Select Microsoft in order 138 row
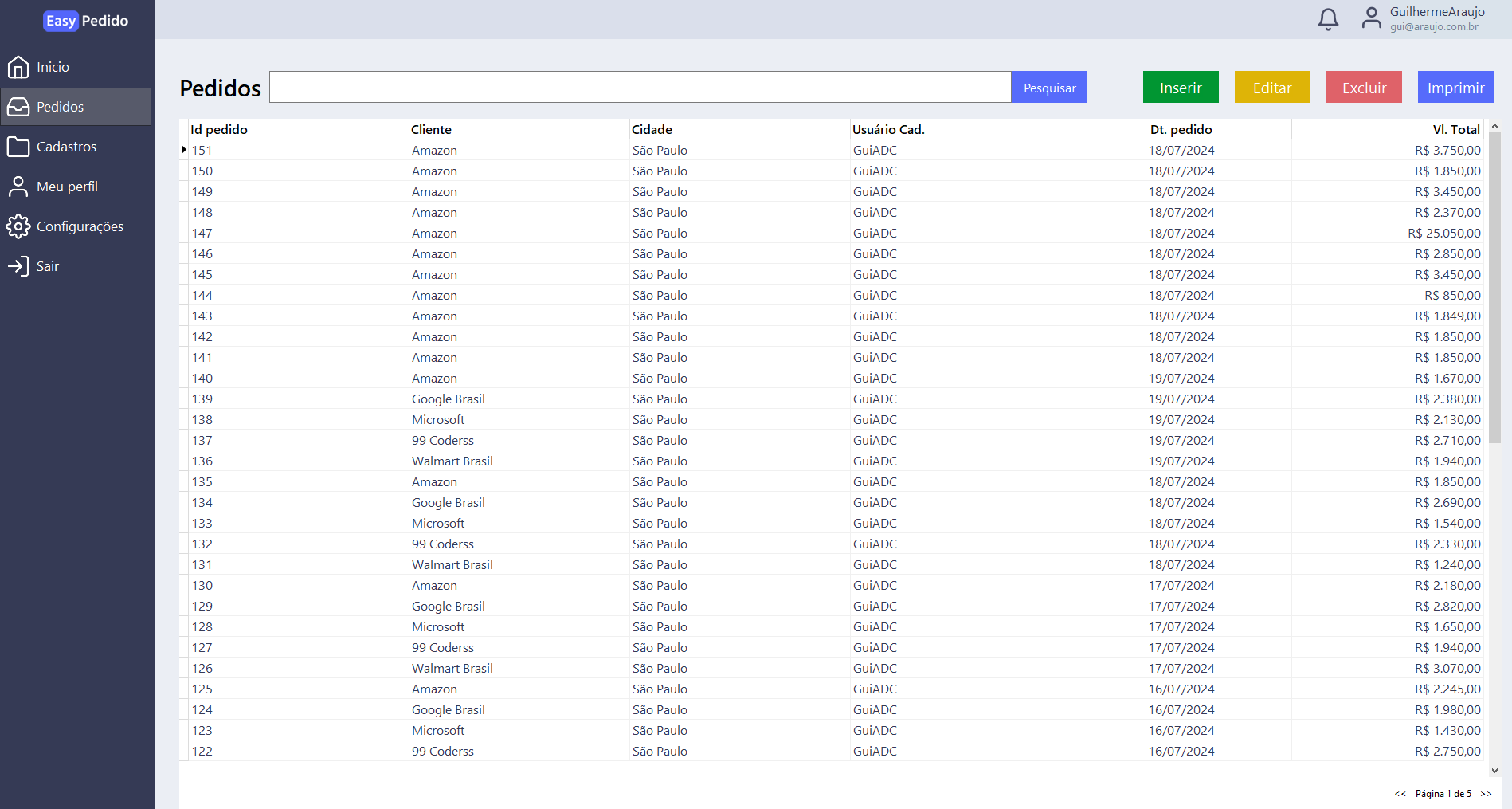Screen dimensions: 1512x809 (438, 419)
